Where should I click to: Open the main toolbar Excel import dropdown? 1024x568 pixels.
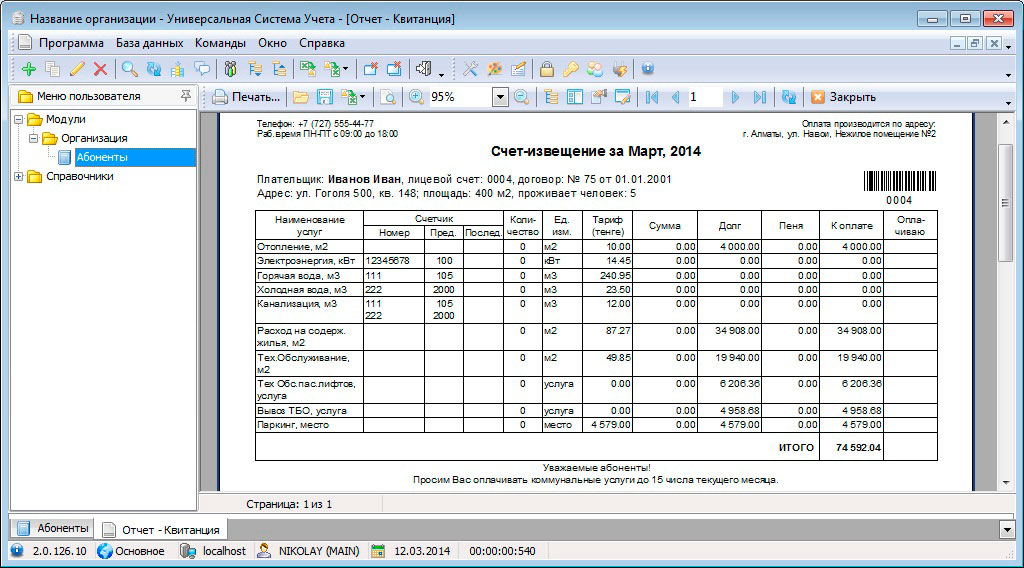pos(345,69)
